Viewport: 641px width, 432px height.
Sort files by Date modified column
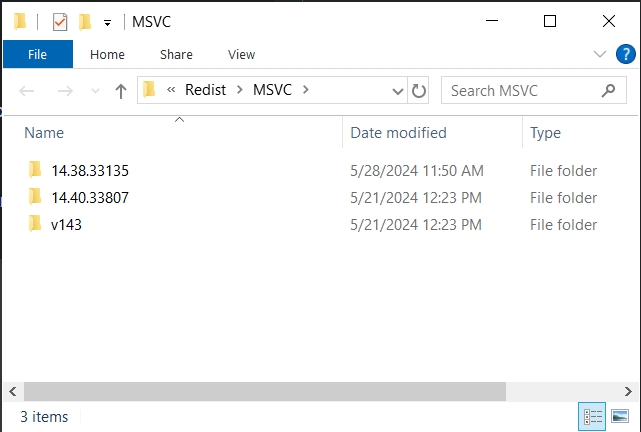398,133
